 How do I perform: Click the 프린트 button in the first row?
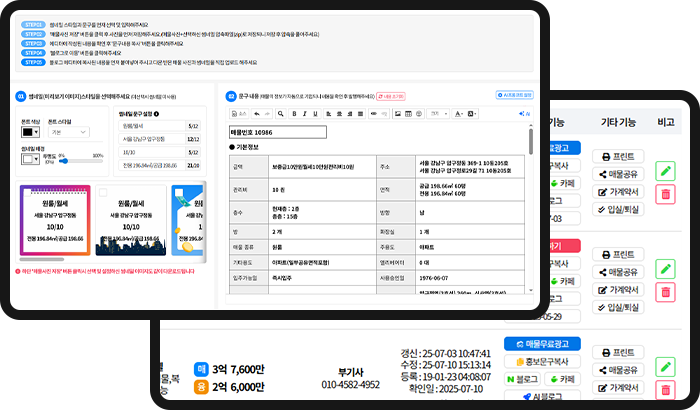(618, 157)
